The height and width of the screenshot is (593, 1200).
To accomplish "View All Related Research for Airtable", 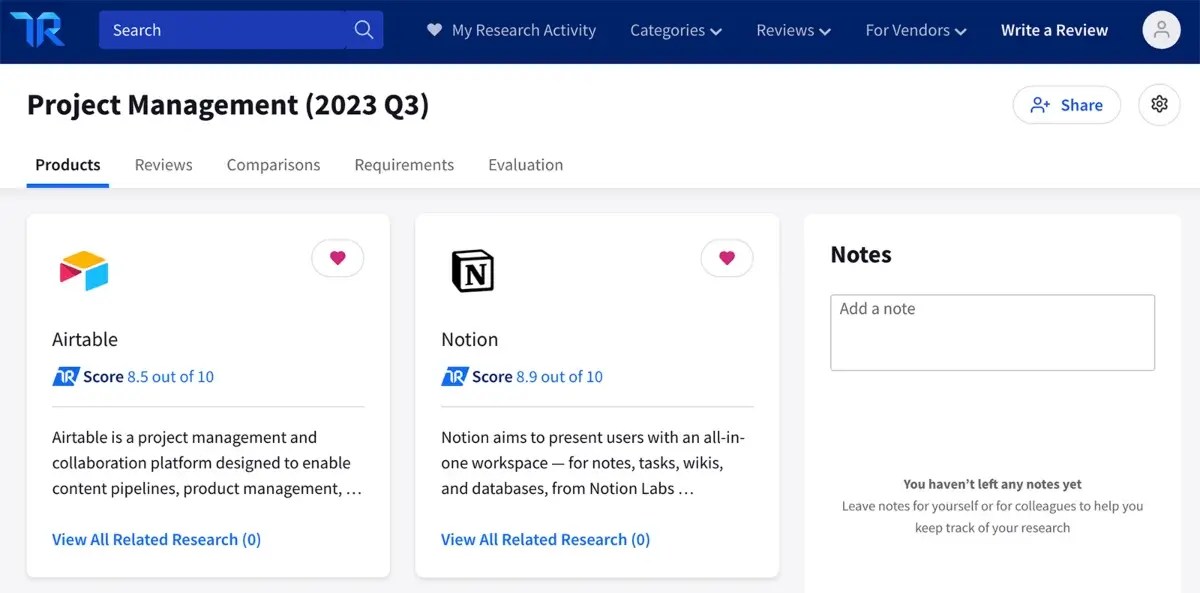I will tap(157, 539).
